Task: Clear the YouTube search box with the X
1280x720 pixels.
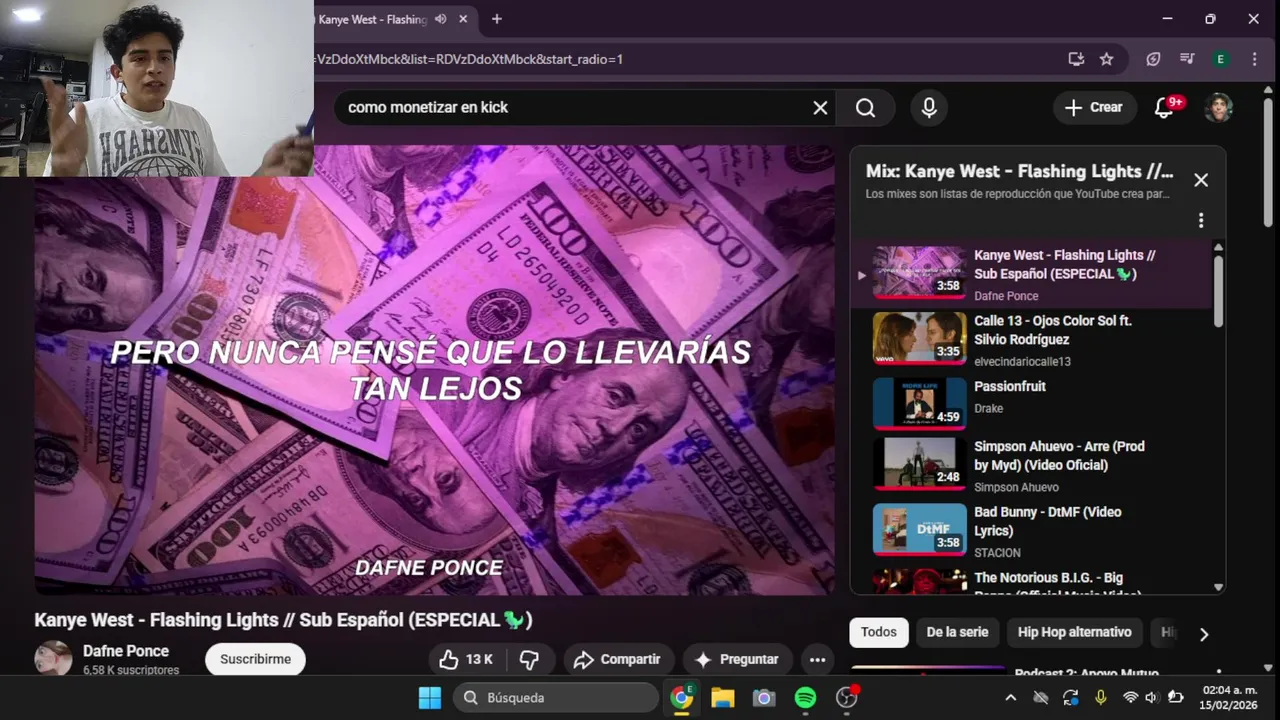Action: coord(820,108)
